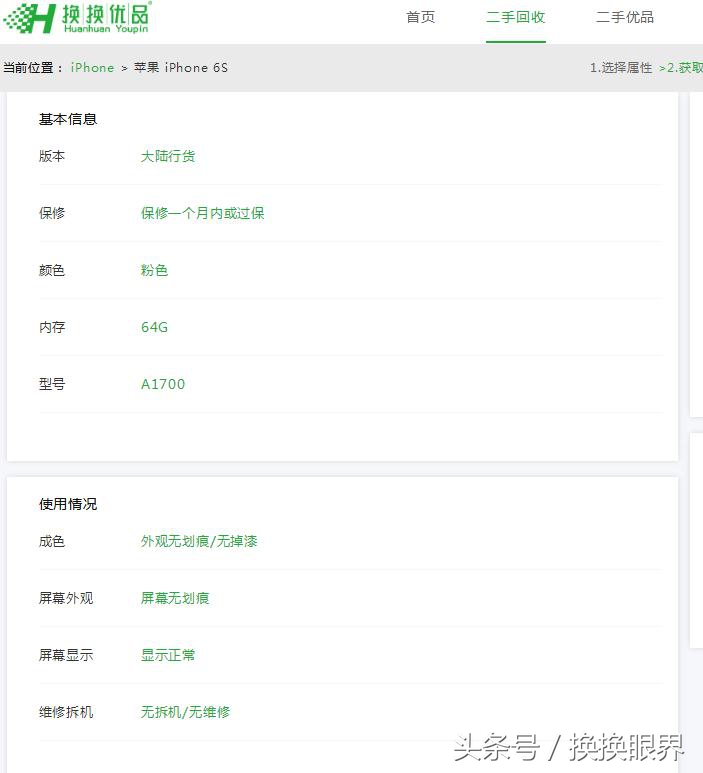Open the 首页 home tab
This screenshot has height=773, width=703.
[421, 17]
